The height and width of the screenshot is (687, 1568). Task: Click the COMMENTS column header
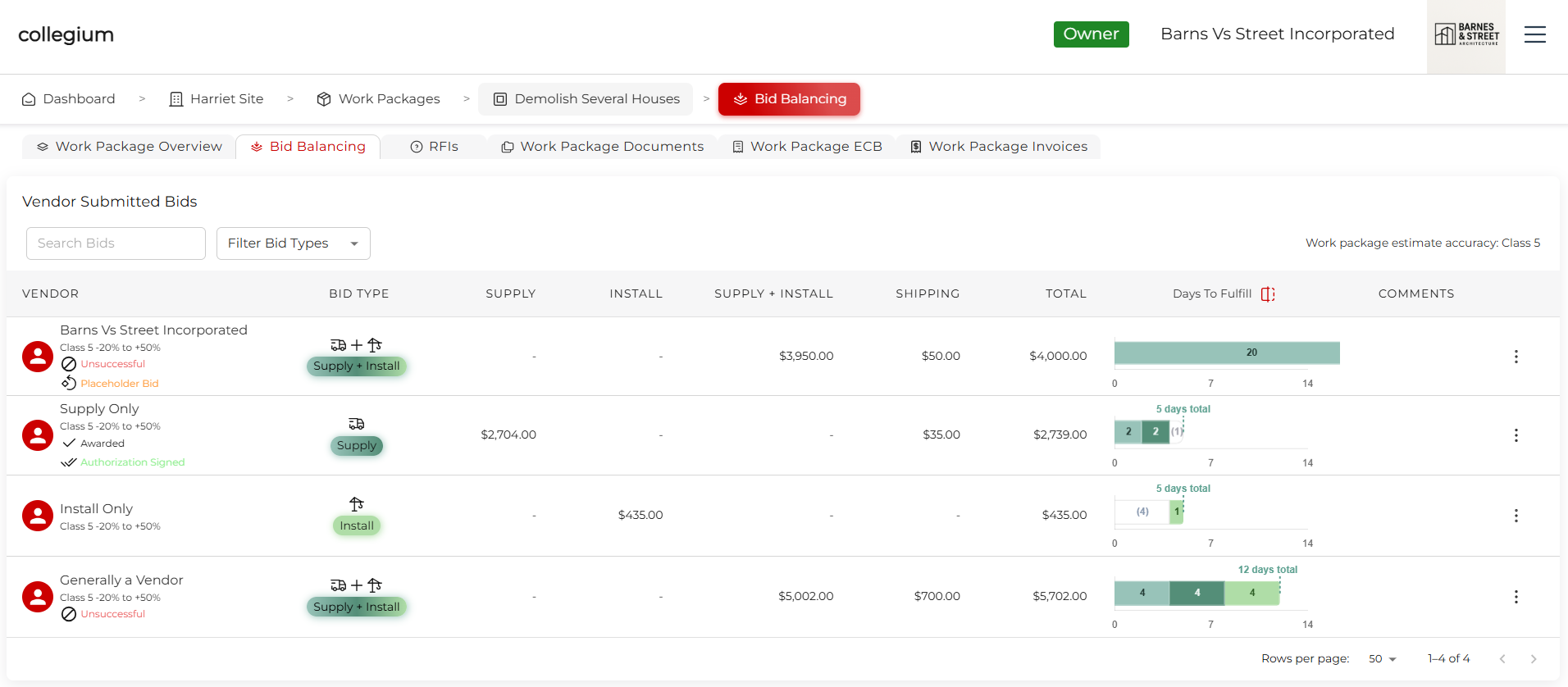1416,294
